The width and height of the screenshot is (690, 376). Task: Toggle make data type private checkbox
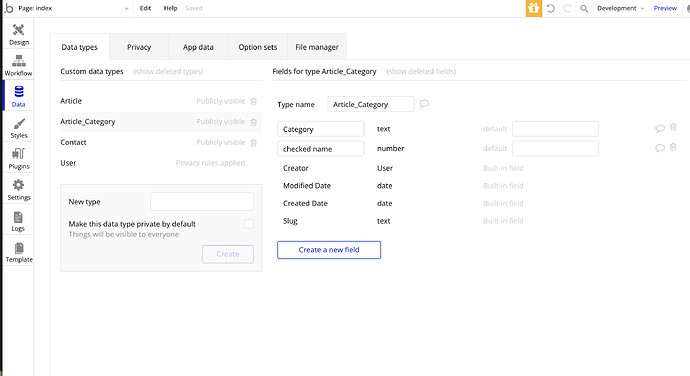click(x=249, y=224)
